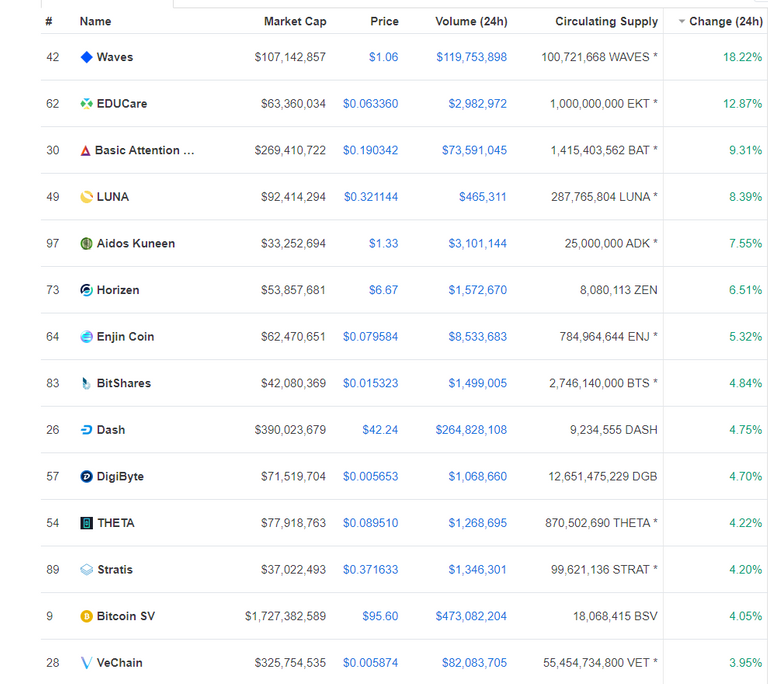
Task: Click Bitcoin SV volume $473,082,204
Action: pyautogui.click(x=471, y=616)
